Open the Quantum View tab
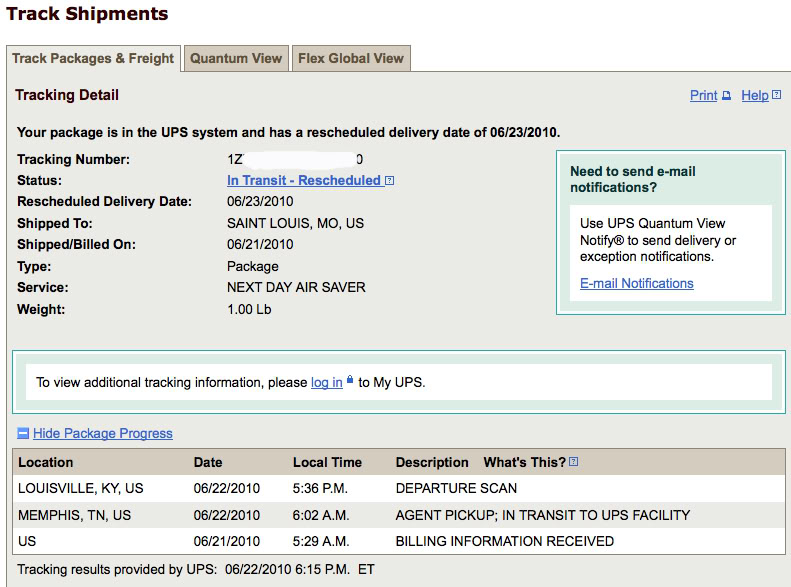791x587 pixels. [236, 58]
